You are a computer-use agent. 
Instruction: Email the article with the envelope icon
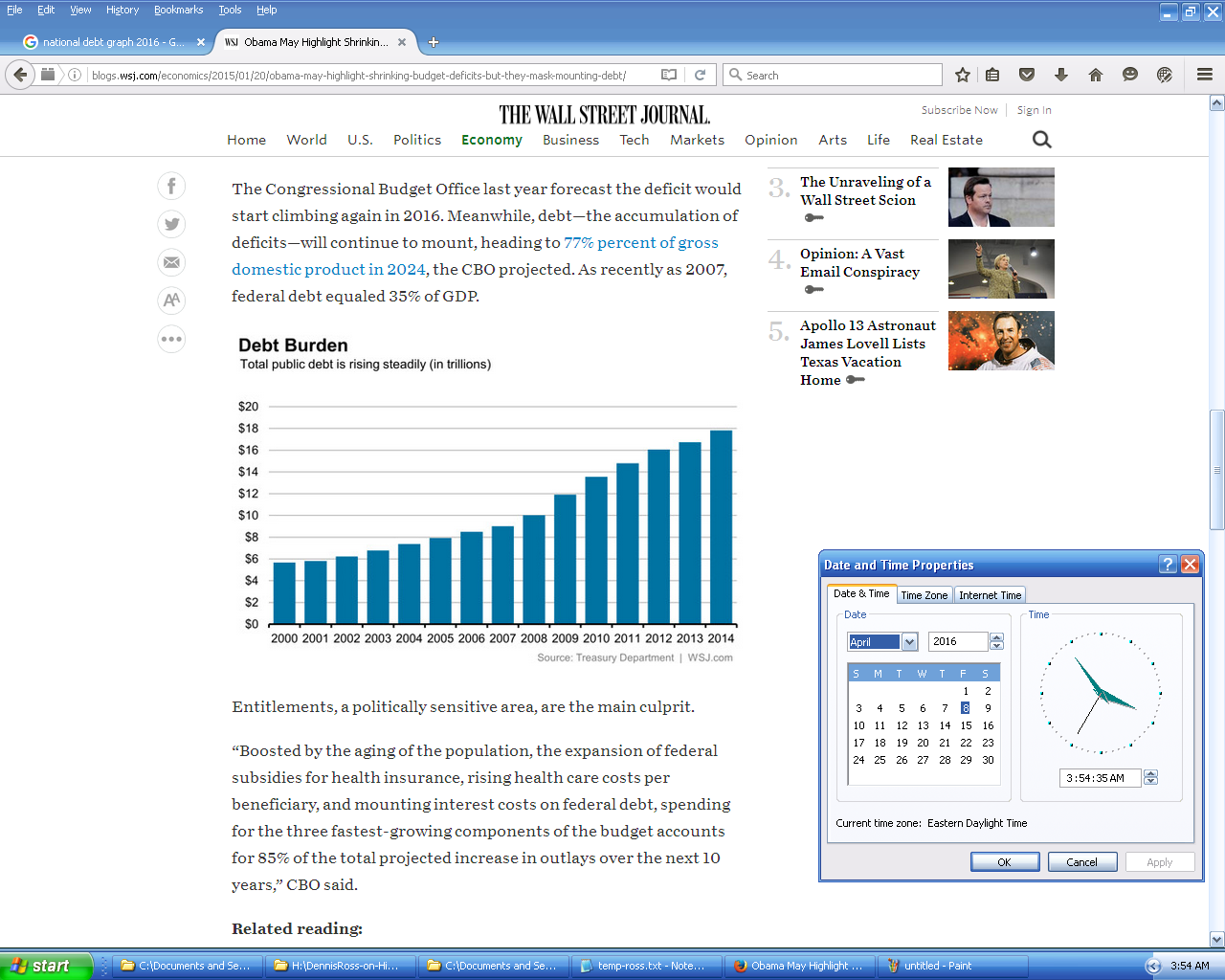point(171,262)
